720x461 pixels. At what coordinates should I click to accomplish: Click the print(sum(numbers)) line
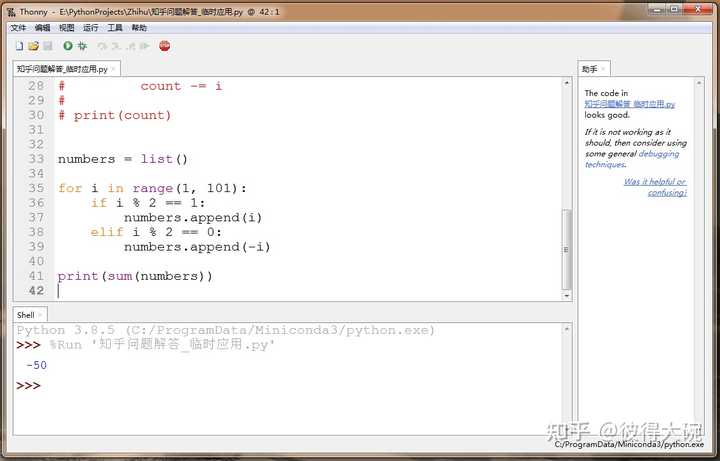pyautogui.click(x=135, y=276)
